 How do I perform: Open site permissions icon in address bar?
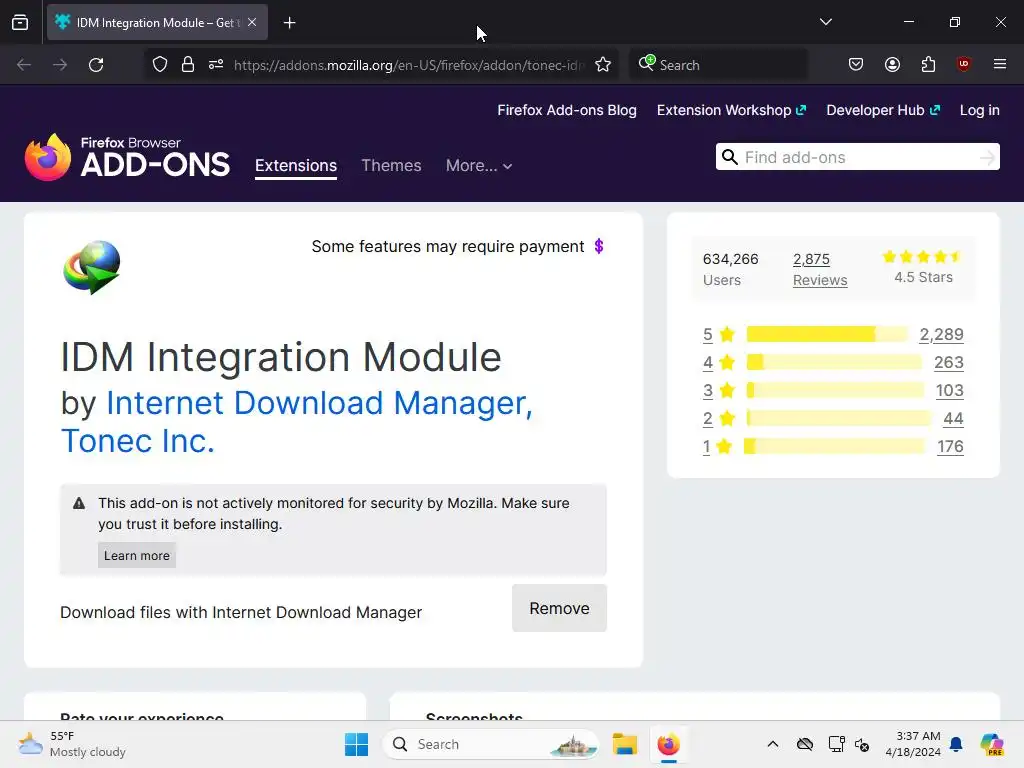point(216,65)
